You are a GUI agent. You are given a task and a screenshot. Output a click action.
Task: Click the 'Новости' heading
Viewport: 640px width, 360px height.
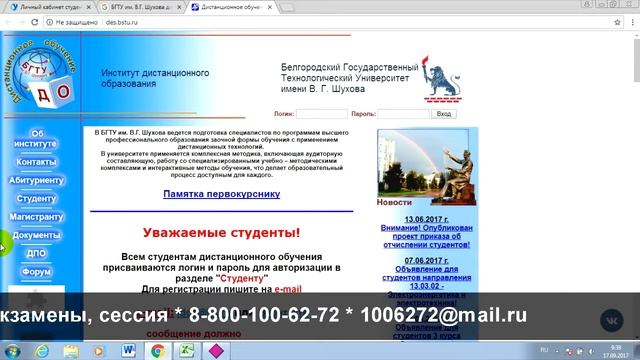(394, 202)
